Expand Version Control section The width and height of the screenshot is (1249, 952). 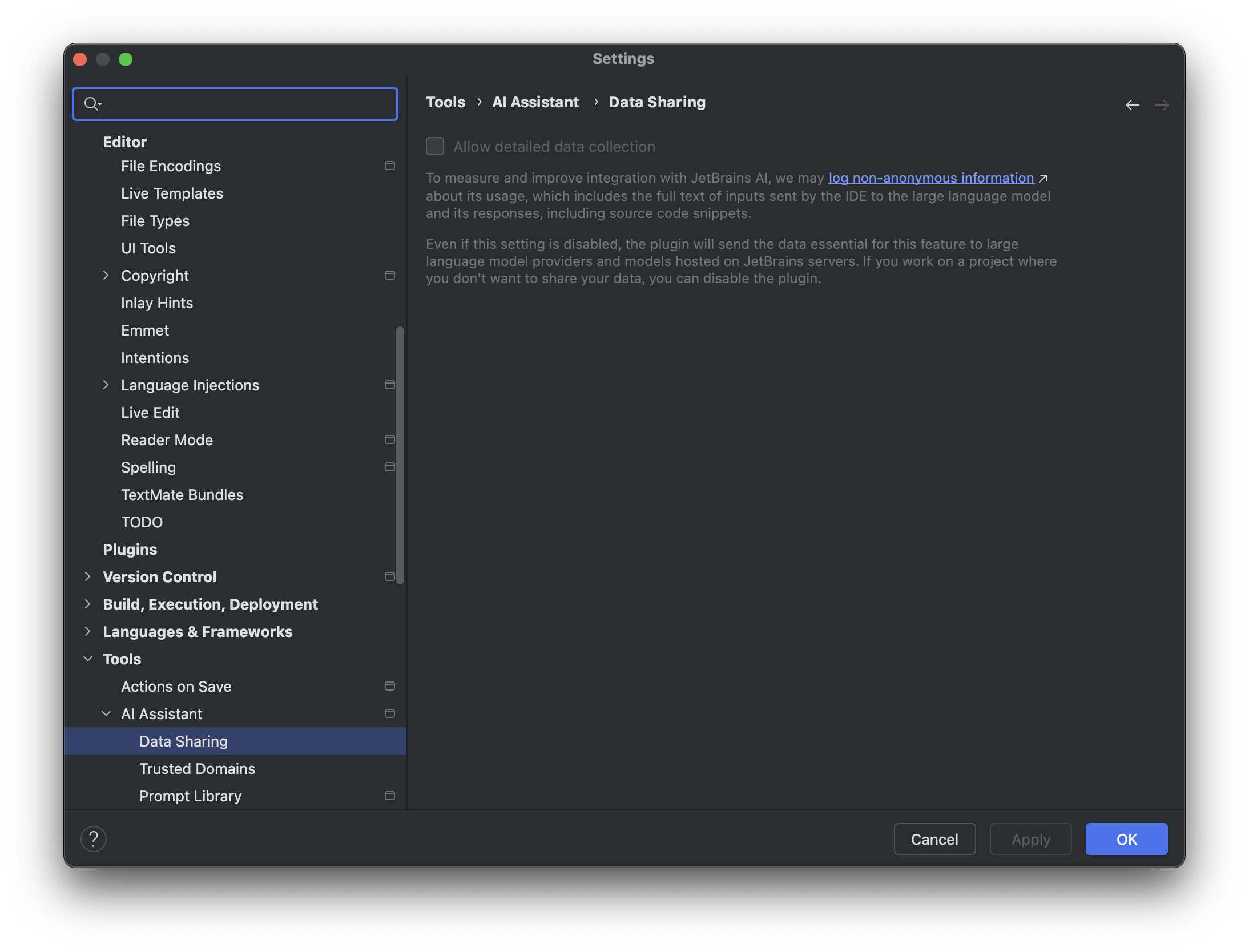point(88,577)
